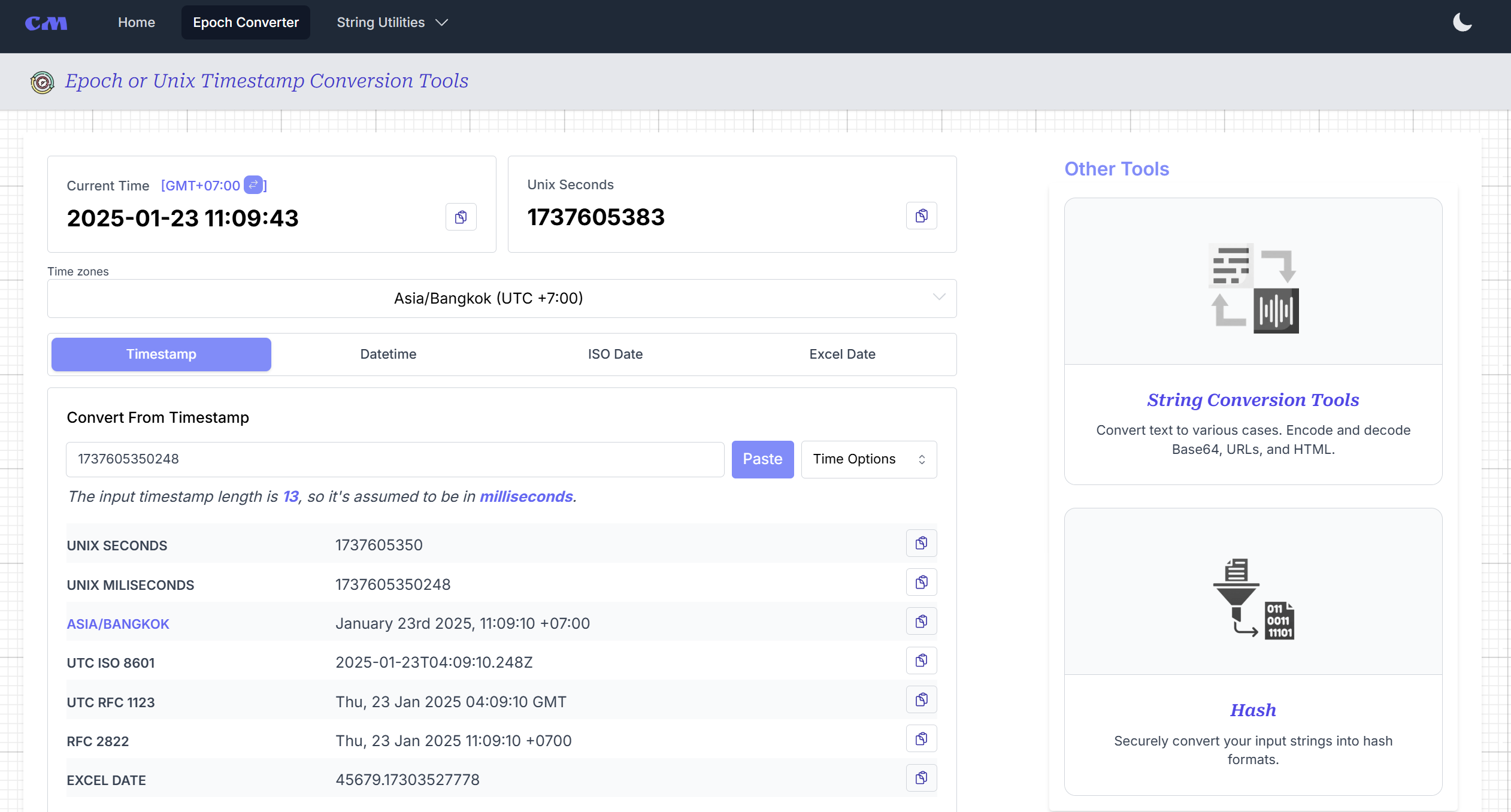Copy the RFC 2822 result

[921, 739]
